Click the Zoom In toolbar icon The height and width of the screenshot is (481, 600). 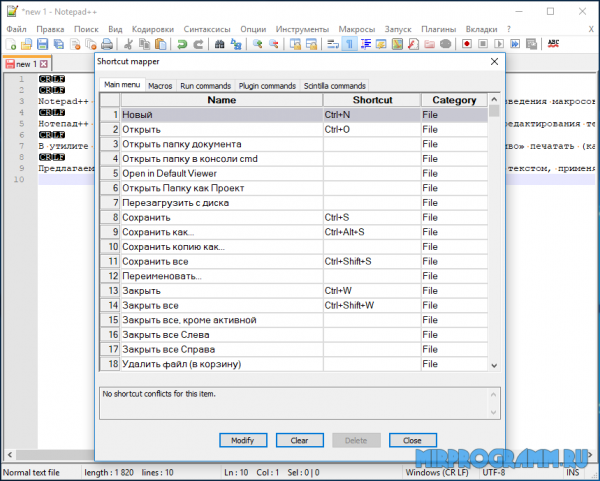coord(257,44)
